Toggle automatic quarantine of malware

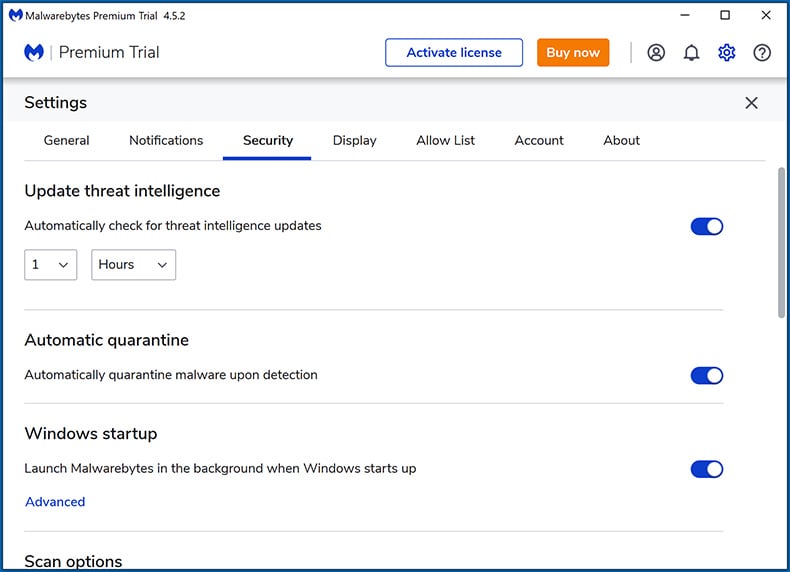point(706,375)
